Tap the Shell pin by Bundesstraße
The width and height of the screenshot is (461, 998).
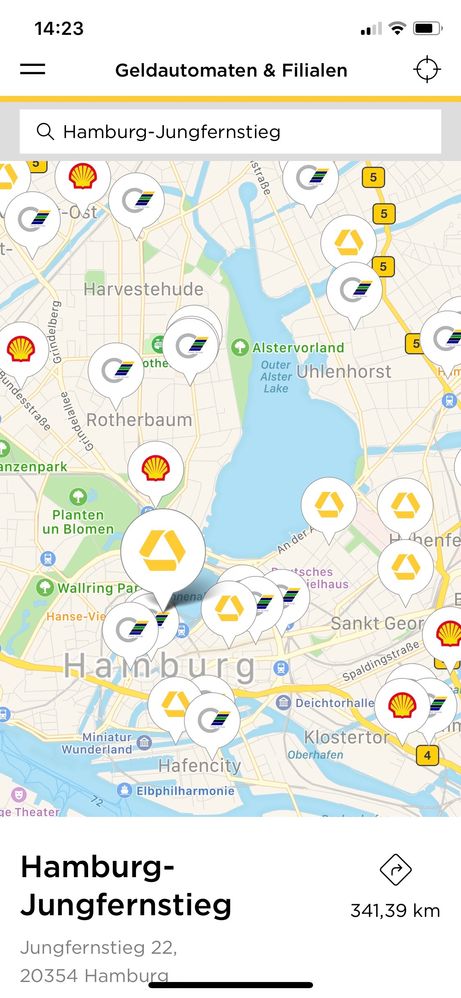tap(21, 349)
